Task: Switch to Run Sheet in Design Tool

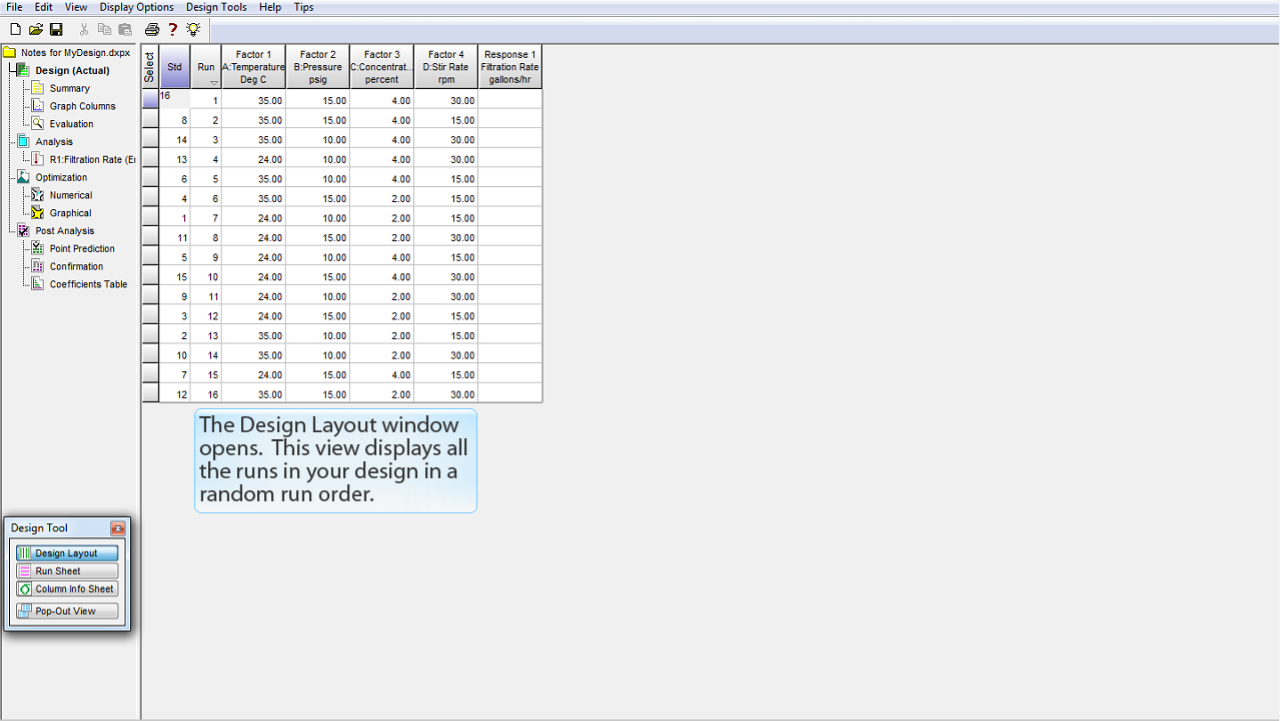Action: [67, 571]
